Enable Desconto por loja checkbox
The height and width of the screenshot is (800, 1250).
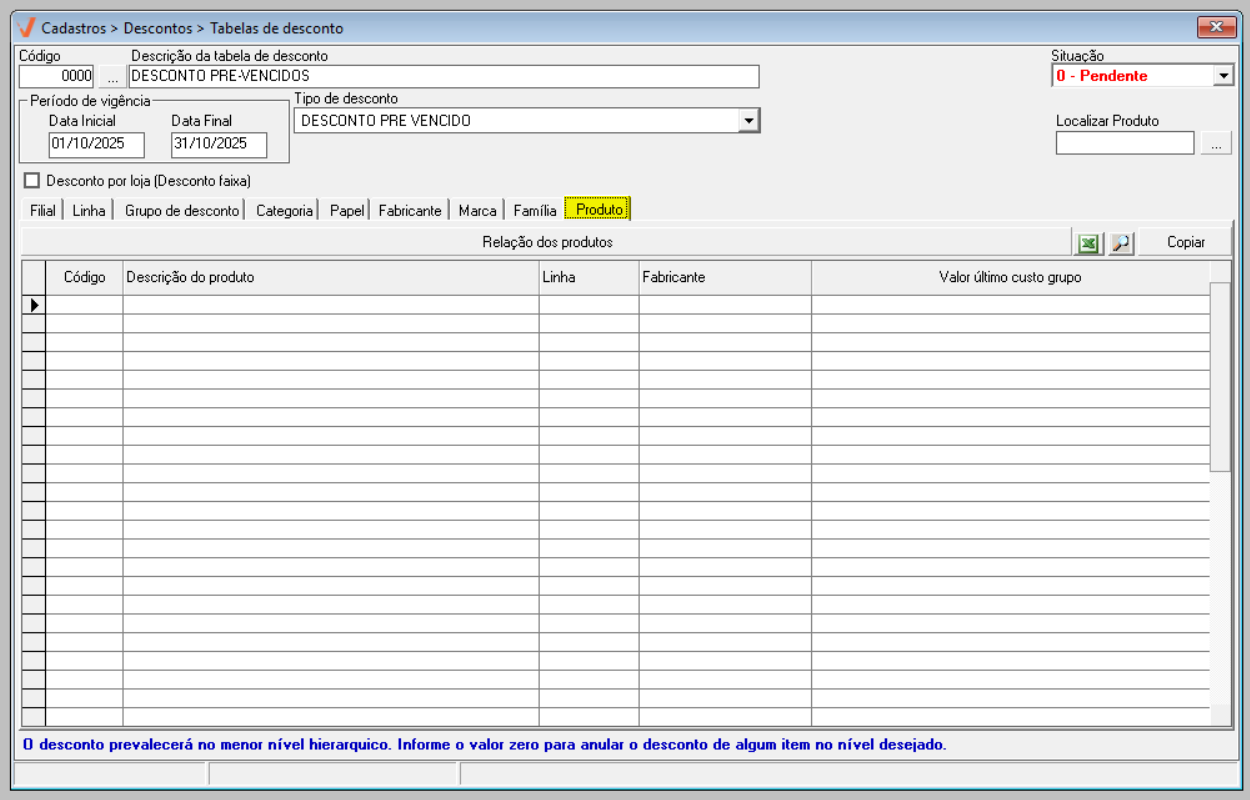[x=32, y=181]
